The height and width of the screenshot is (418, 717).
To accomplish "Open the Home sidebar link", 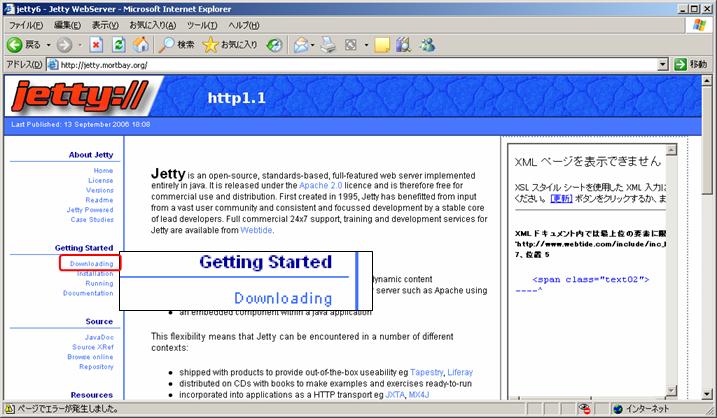I will pos(103,171).
